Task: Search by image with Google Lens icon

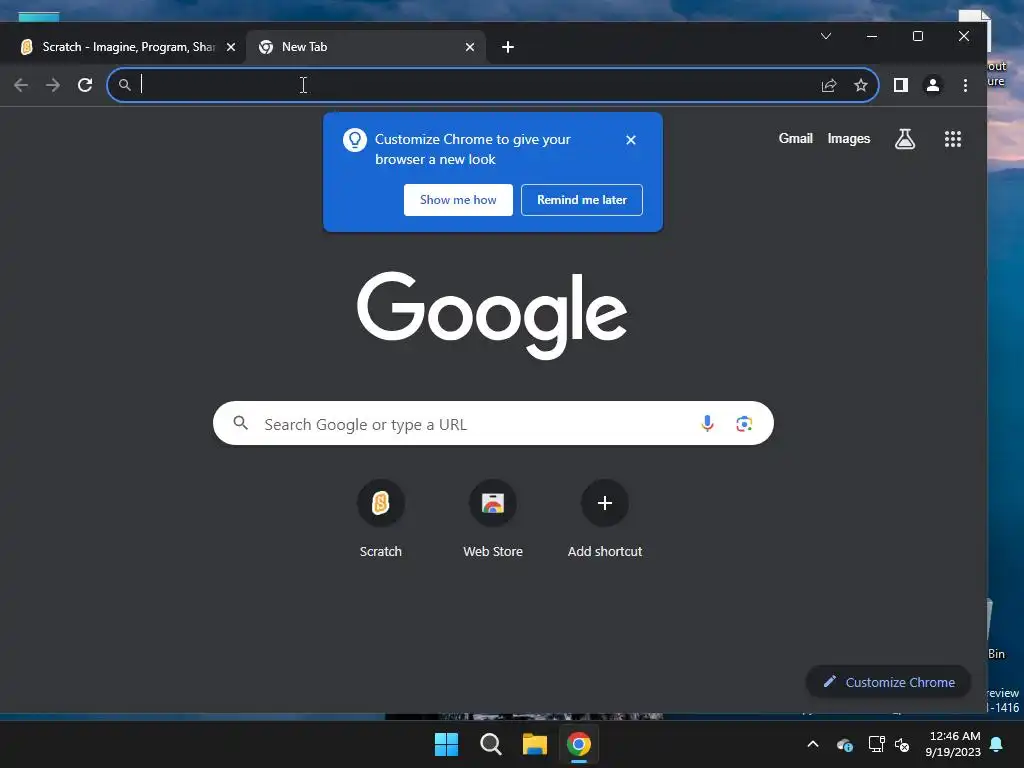Action: [x=744, y=424]
